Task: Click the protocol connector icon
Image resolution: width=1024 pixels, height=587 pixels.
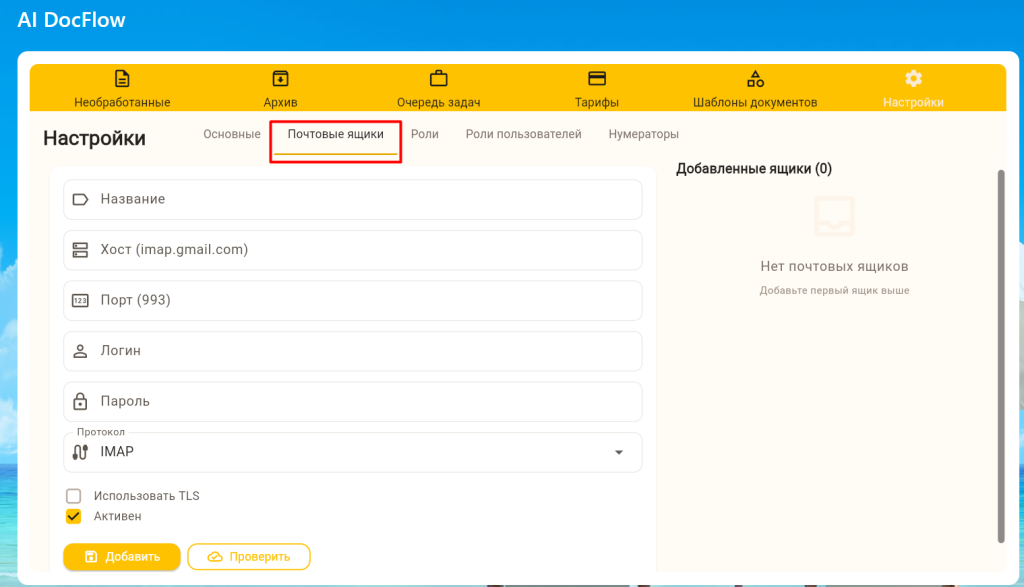Action: tap(81, 452)
